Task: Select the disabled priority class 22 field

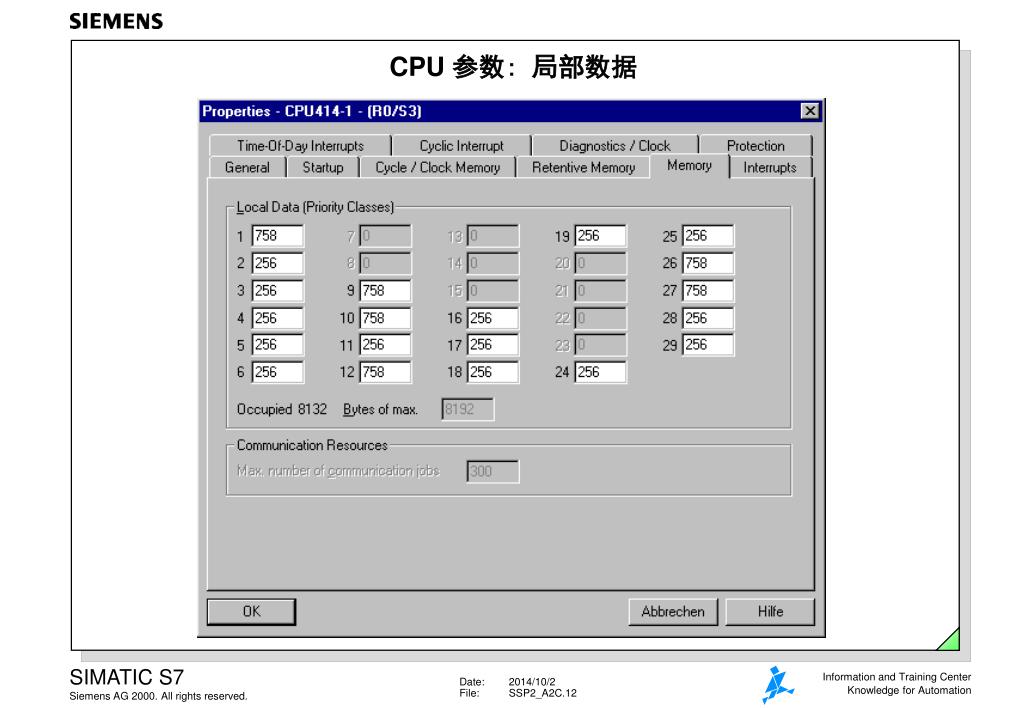Action: tap(600, 318)
